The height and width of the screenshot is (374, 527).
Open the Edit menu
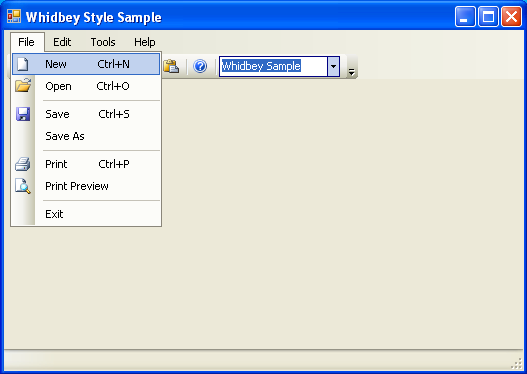(62, 42)
